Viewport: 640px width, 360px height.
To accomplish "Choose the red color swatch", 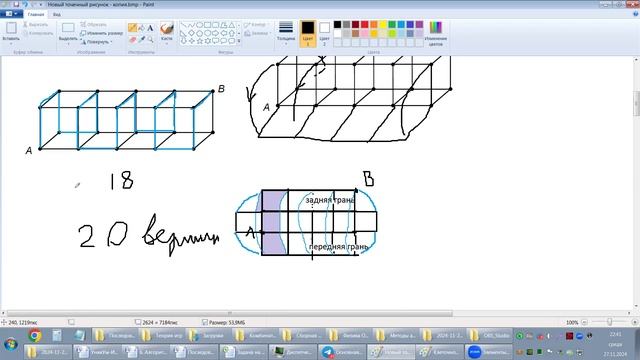I will pyautogui.click(x=364, y=24).
